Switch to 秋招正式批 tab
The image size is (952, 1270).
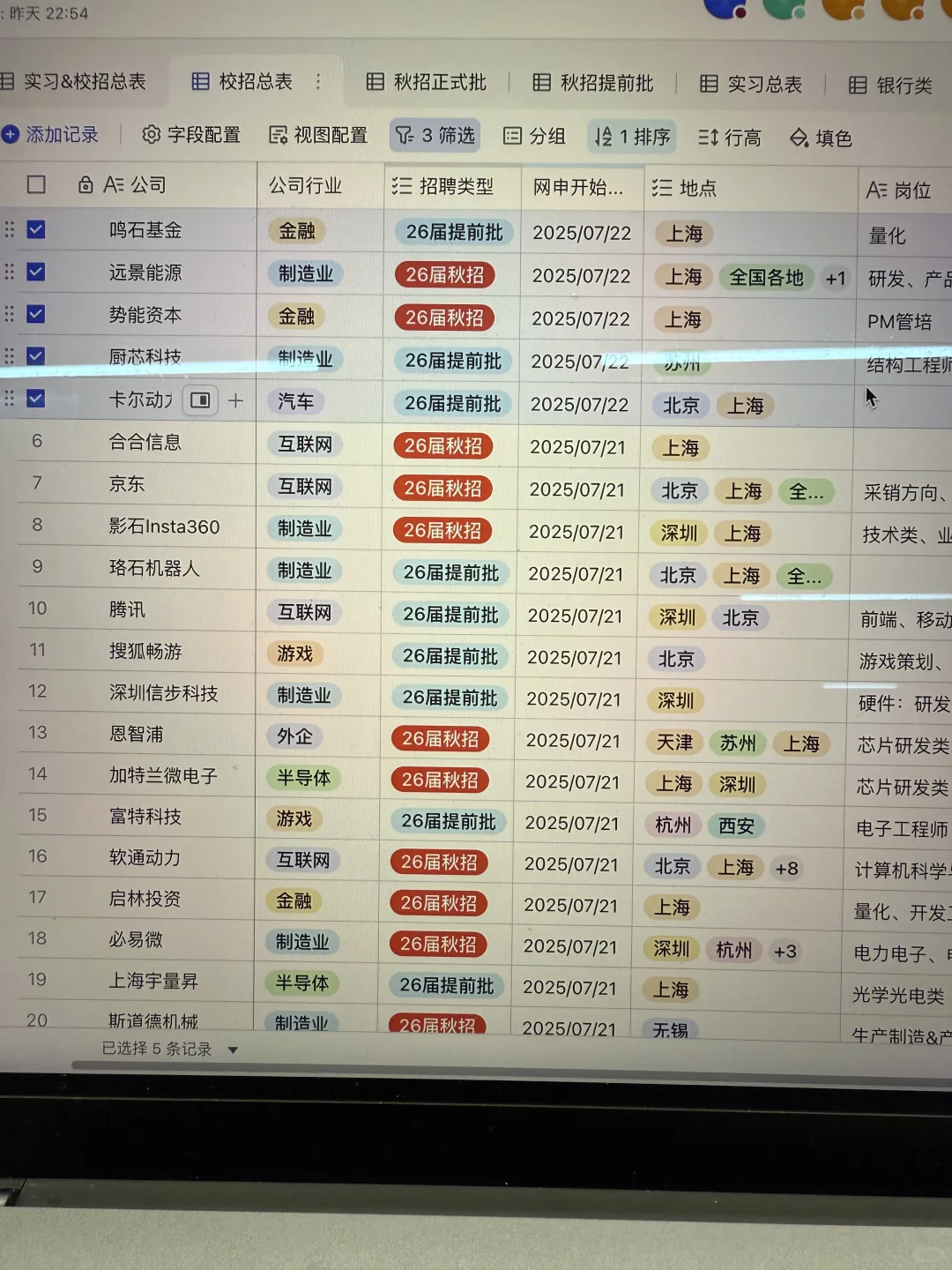click(427, 82)
